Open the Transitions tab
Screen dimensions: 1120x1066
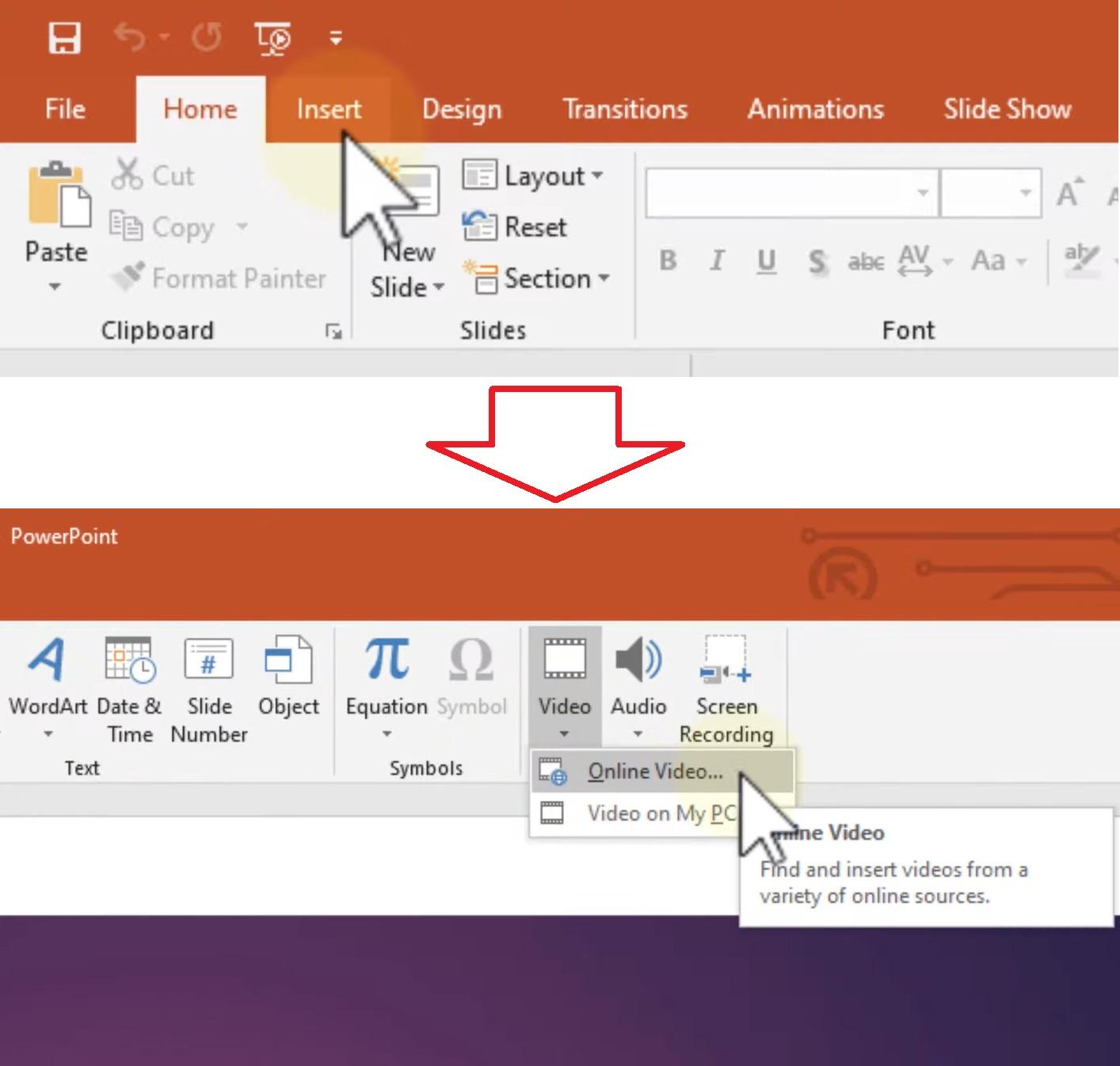point(625,109)
